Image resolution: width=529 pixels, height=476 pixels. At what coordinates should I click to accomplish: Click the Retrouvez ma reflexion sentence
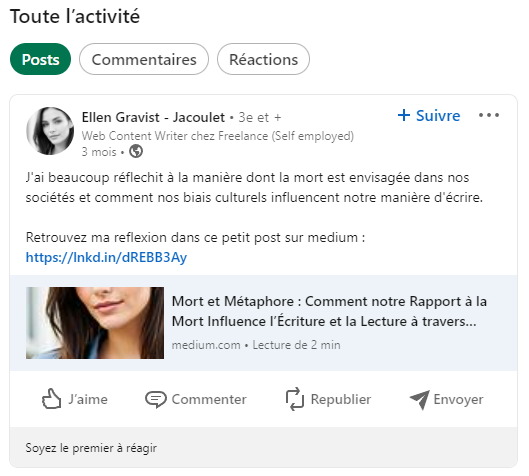[x=195, y=237]
